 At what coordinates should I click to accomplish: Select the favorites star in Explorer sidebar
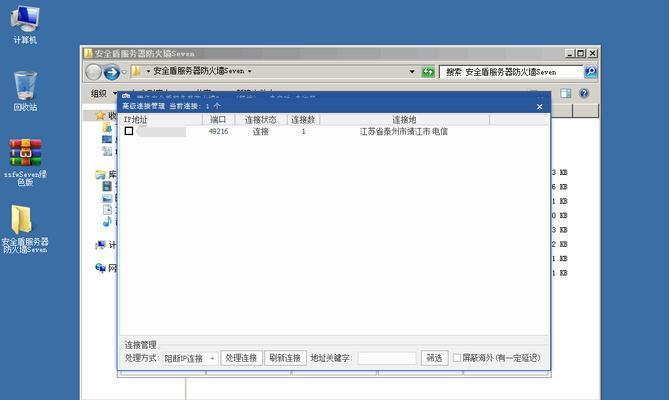[100, 116]
